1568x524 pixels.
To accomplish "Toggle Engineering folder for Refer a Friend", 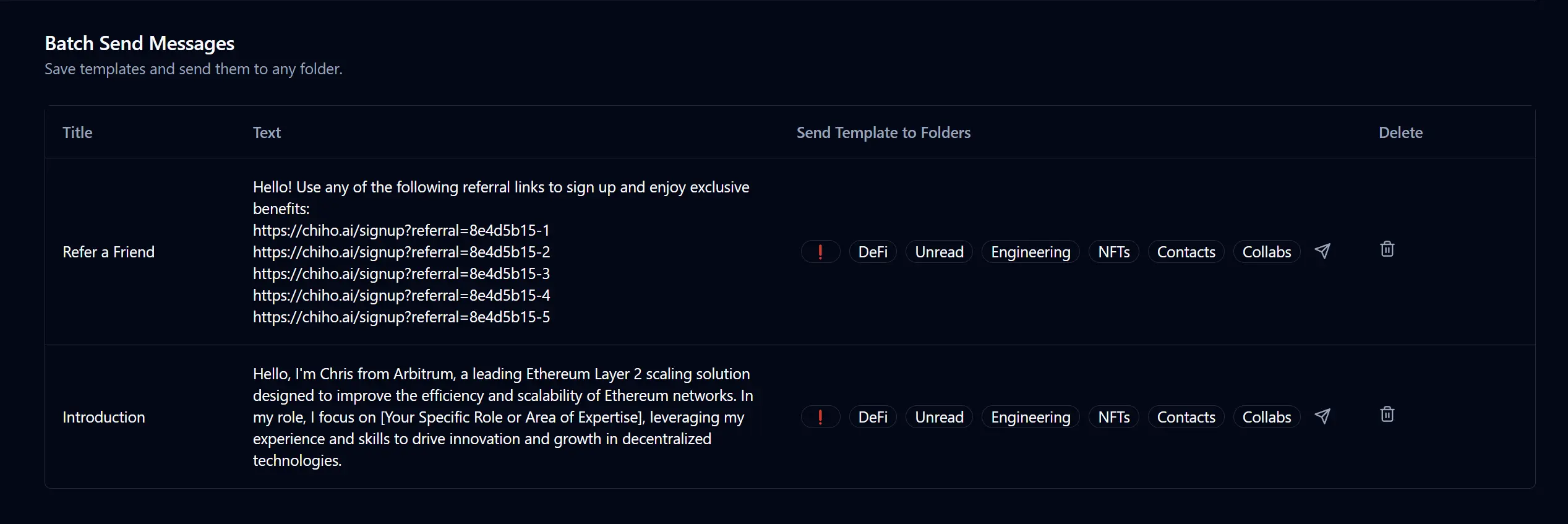I will [x=1030, y=252].
